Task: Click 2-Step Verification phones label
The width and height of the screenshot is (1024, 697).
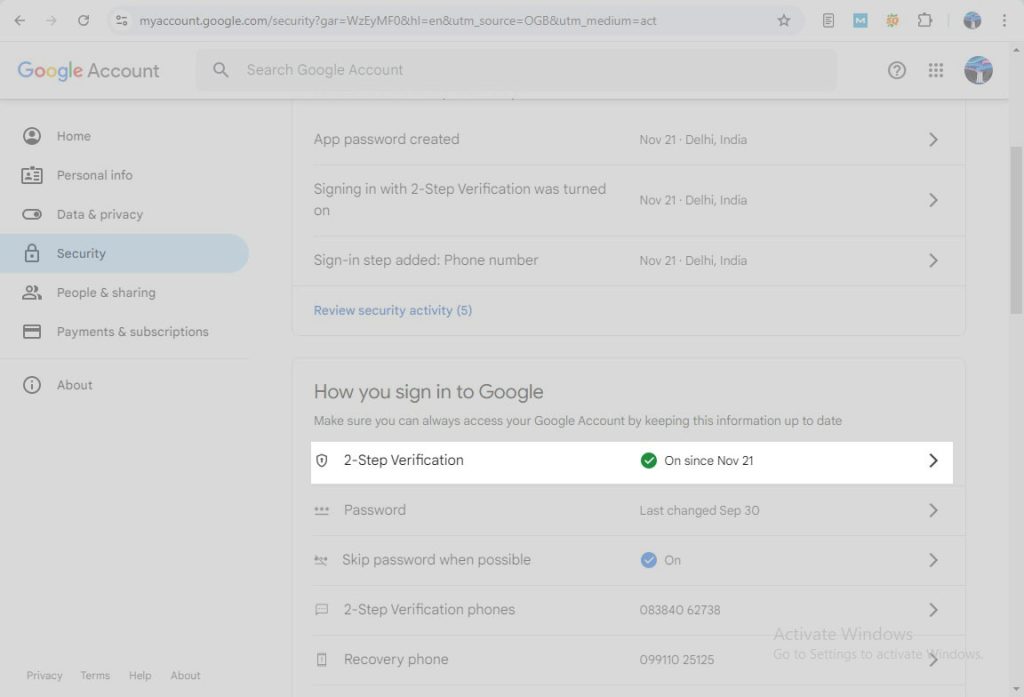Action: pyautogui.click(x=429, y=609)
